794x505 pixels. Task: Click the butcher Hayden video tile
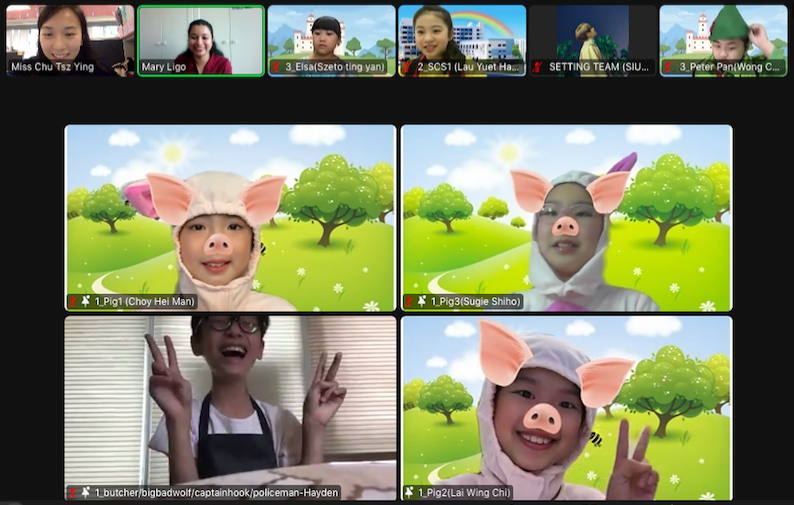[230, 408]
